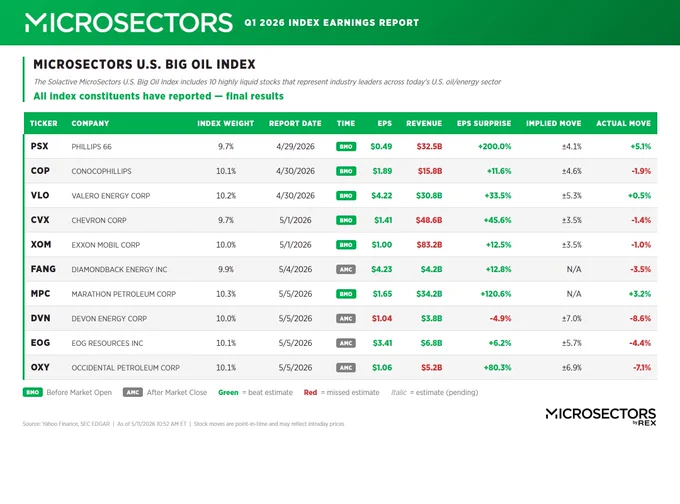The height and width of the screenshot is (504, 680).
Task: Select the MPC ticker
Action: click(40, 294)
